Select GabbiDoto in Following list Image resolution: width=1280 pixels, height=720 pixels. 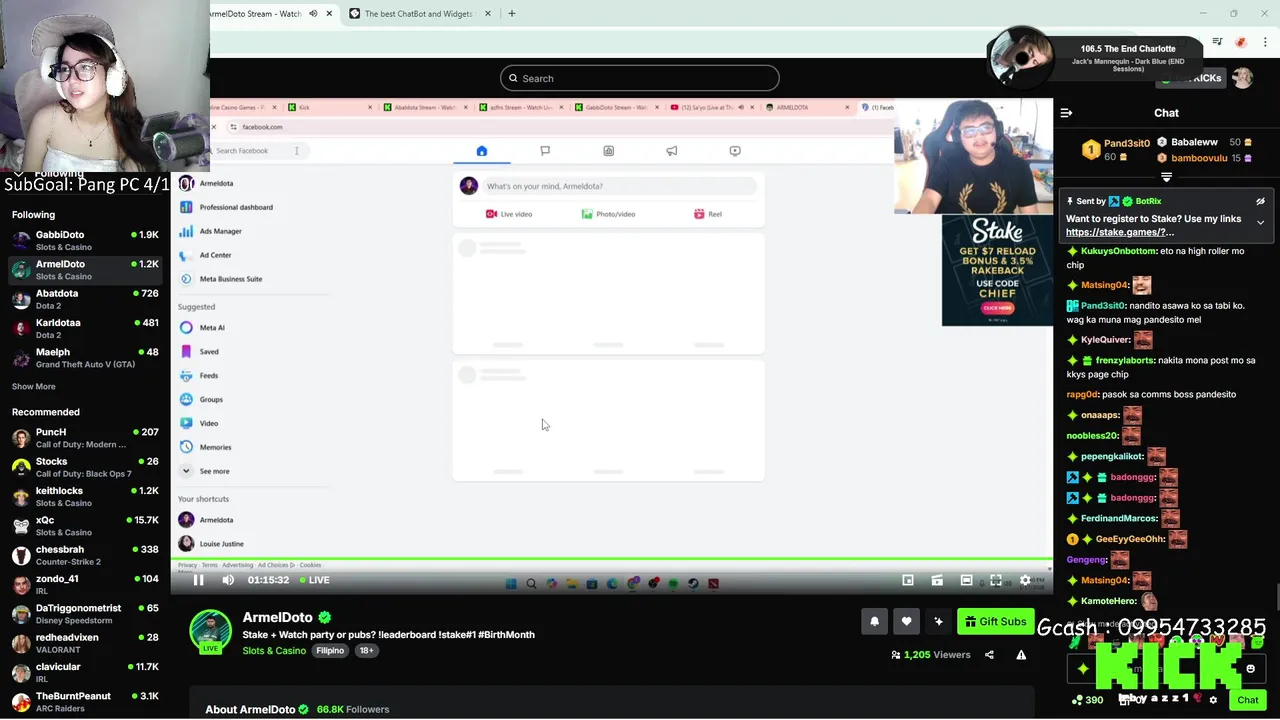pos(85,240)
